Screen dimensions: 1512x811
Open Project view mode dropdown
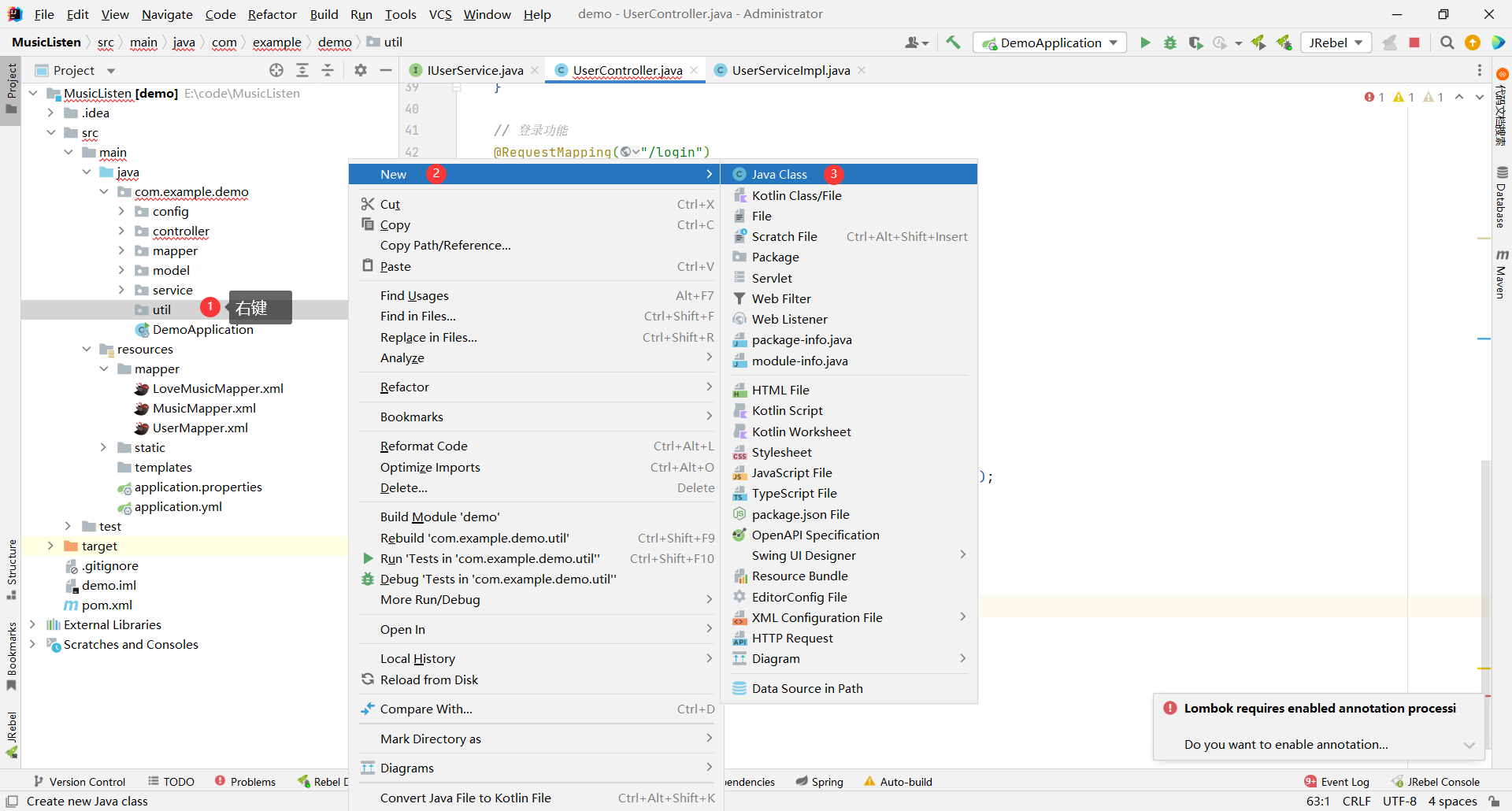coord(110,71)
